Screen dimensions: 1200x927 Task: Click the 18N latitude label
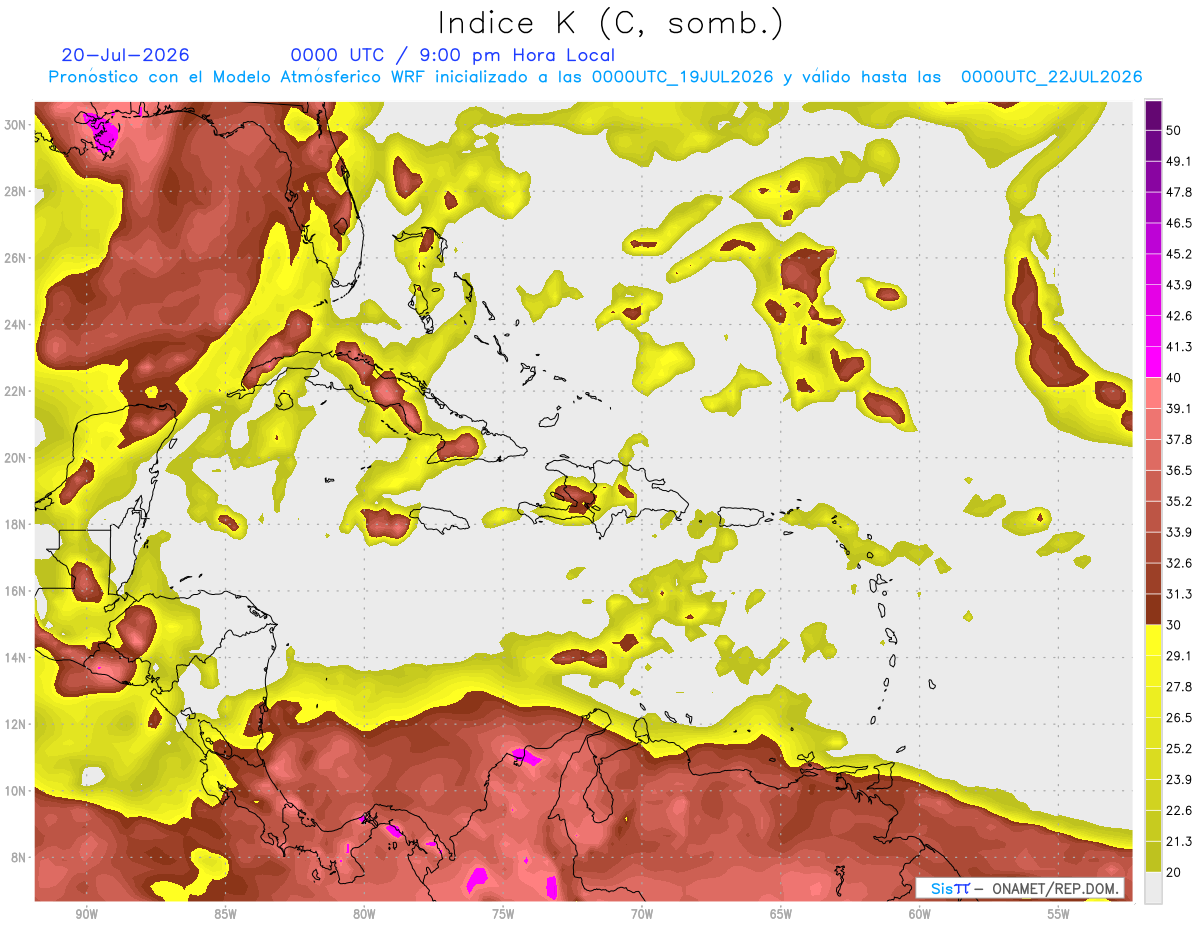coord(15,524)
